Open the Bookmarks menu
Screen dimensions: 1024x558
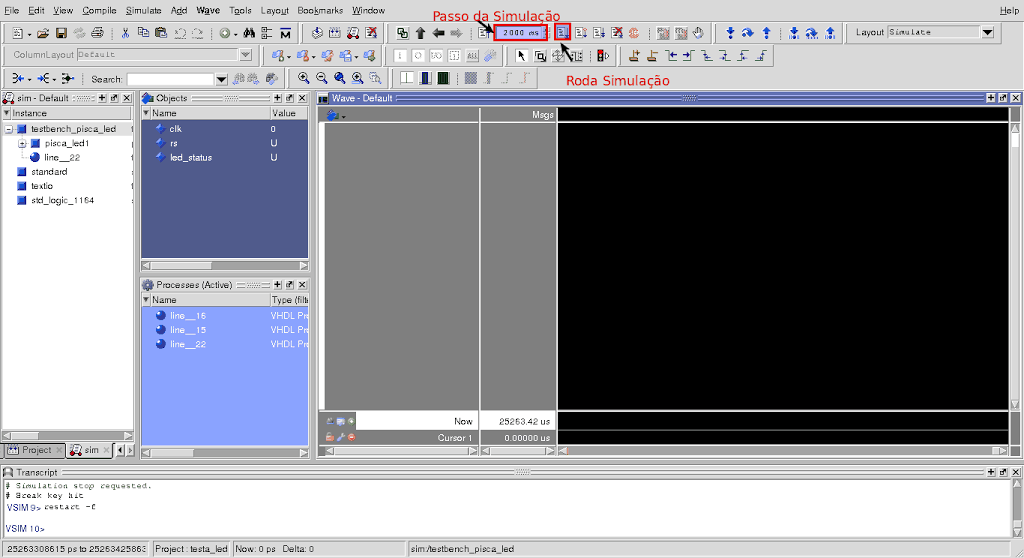click(x=320, y=10)
